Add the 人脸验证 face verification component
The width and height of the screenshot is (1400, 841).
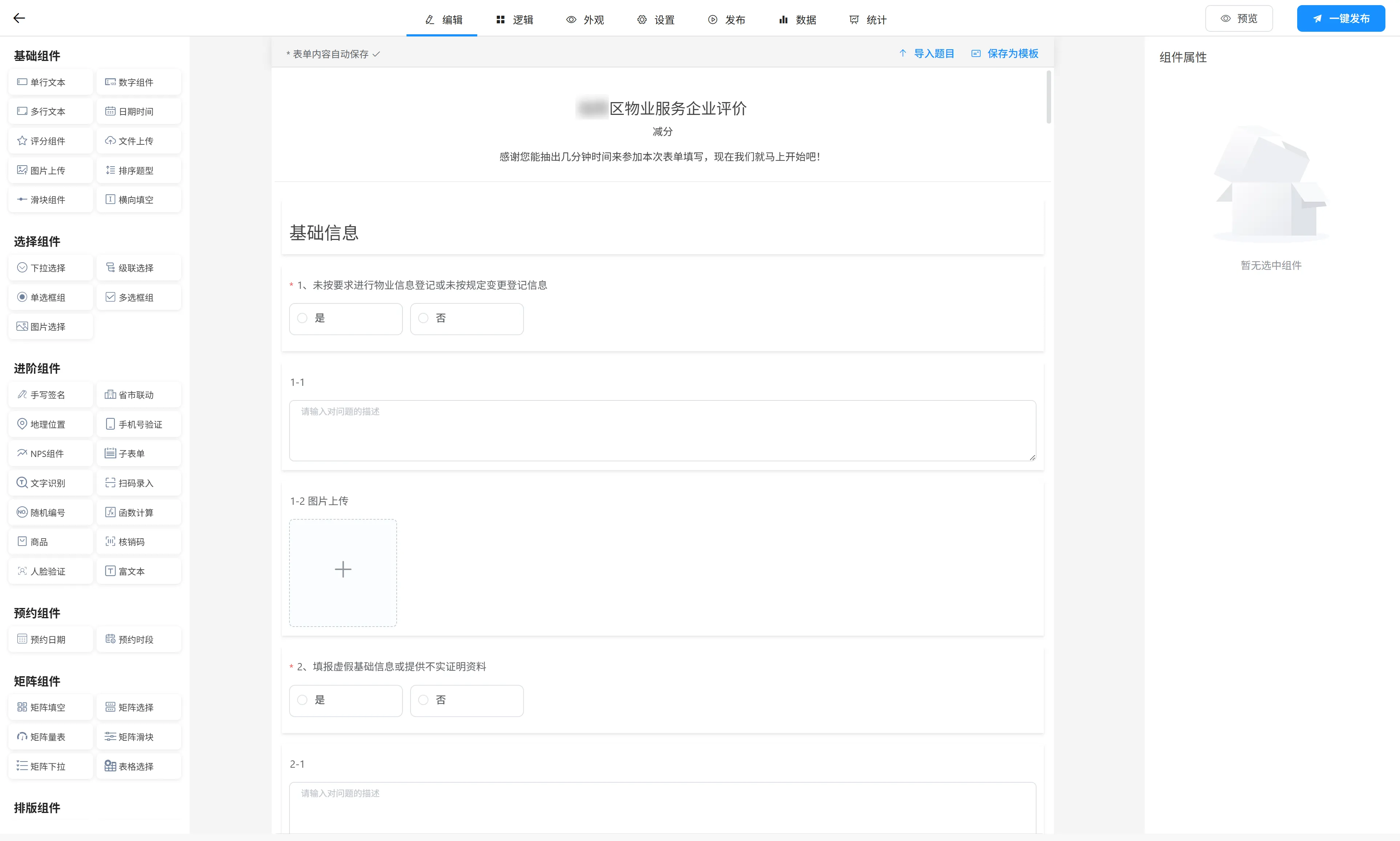(x=50, y=571)
